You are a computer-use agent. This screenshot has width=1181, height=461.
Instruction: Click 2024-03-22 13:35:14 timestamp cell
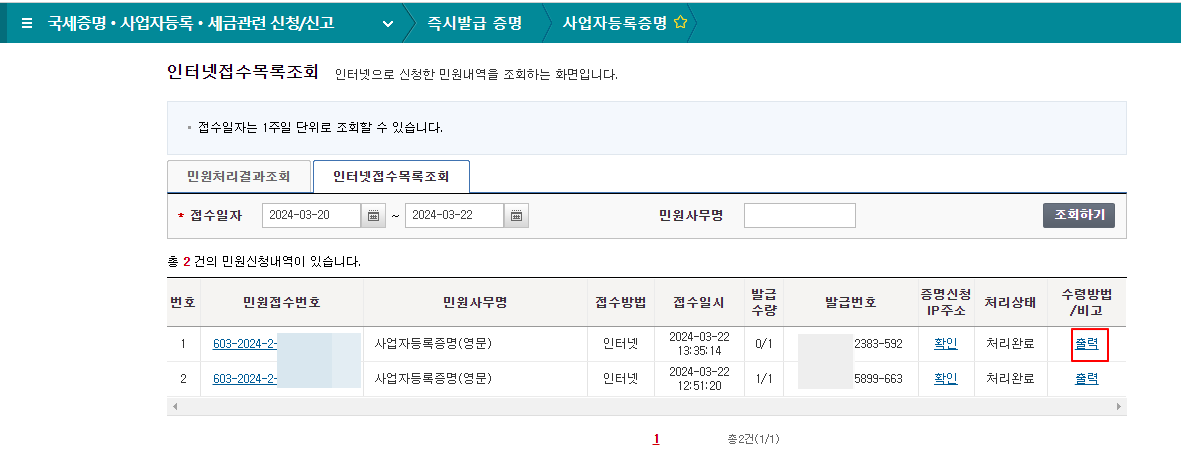pyautogui.click(x=699, y=344)
